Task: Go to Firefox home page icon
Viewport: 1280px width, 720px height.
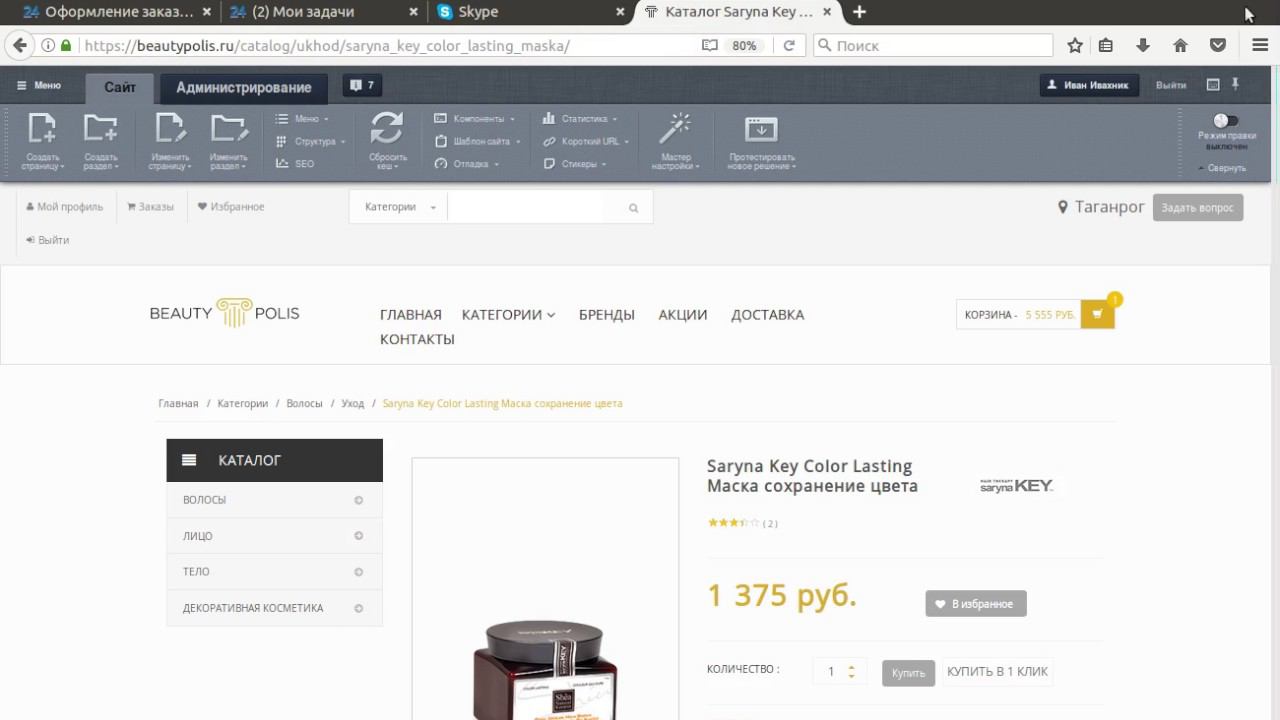Action: click(x=1181, y=45)
